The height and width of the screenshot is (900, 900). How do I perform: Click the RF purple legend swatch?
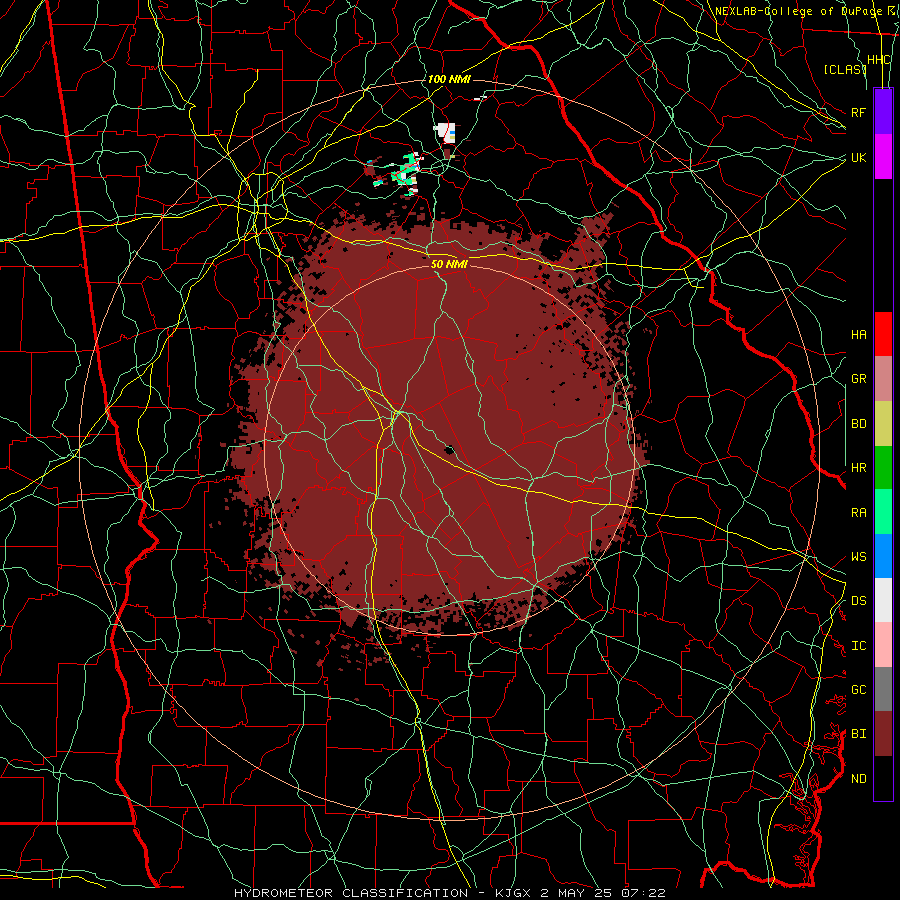click(883, 112)
